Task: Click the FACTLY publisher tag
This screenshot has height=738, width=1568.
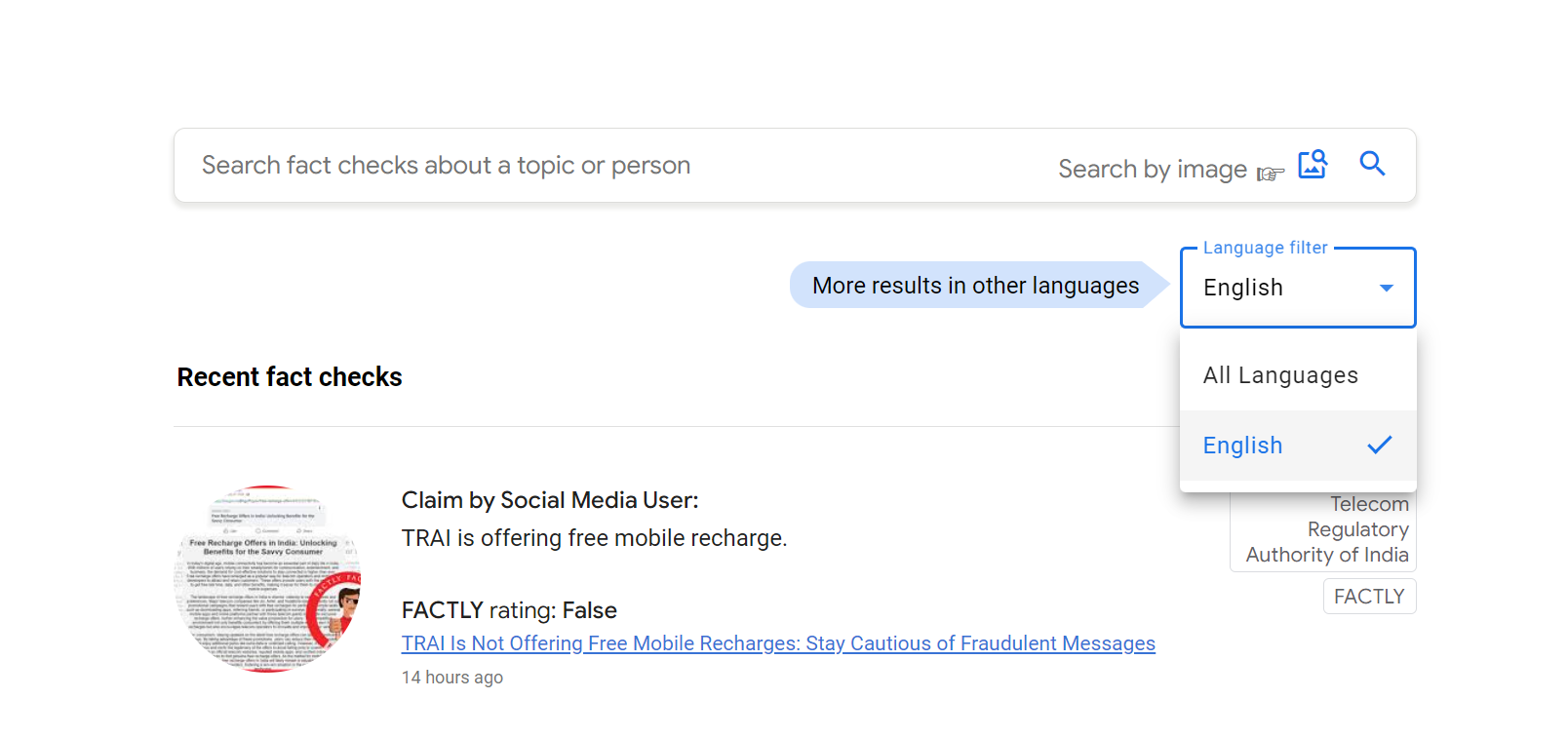Action: point(1369,597)
